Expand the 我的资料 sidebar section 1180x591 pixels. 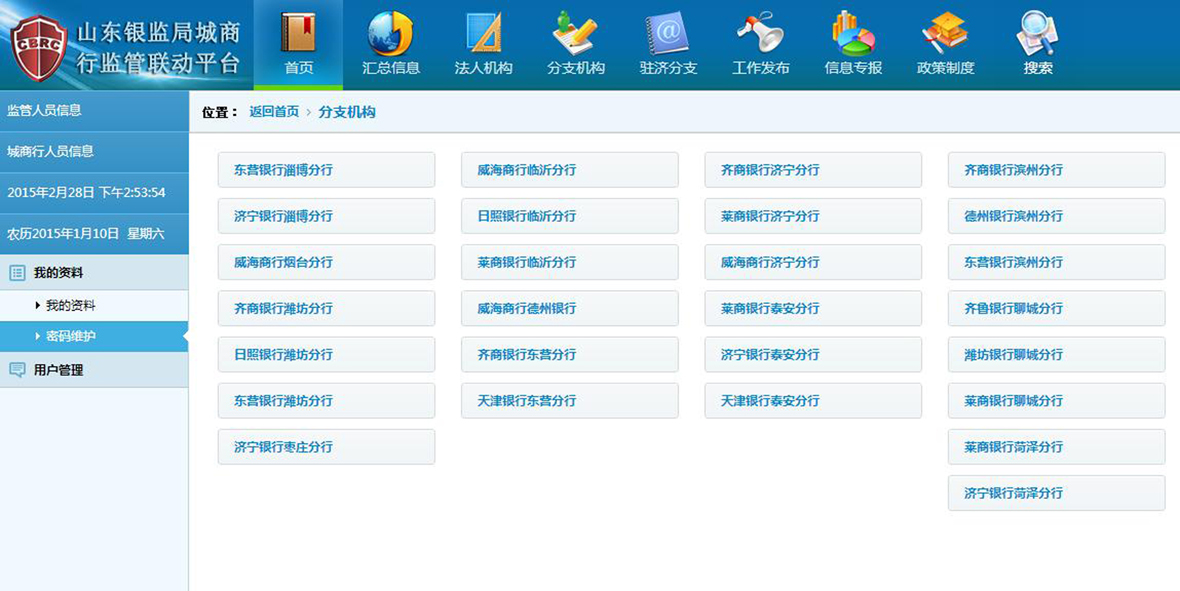click(x=58, y=273)
